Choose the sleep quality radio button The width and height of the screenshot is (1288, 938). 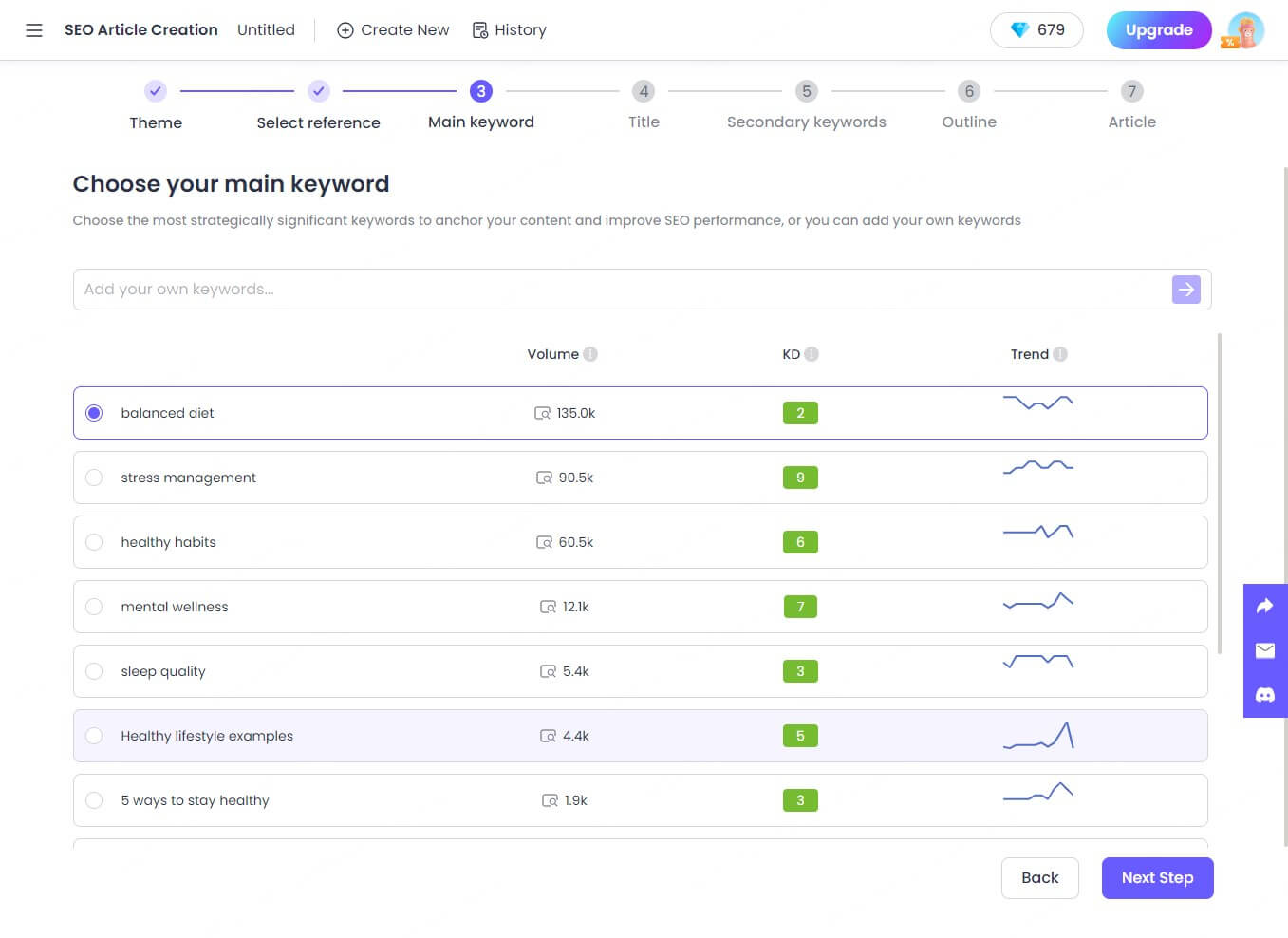[94, 671]
